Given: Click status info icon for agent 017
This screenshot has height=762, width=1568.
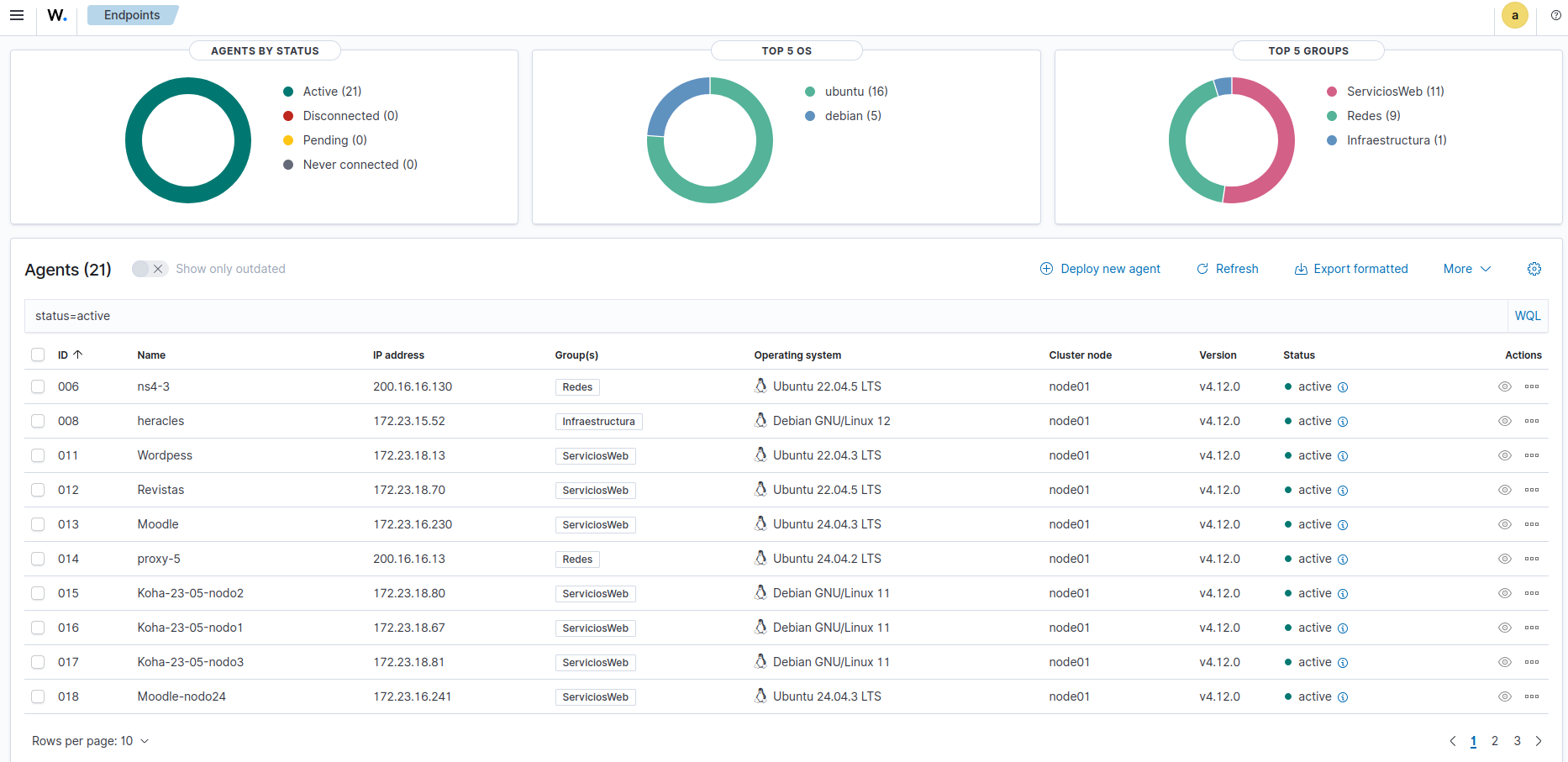Looking at the screenshot, I should click(x=1343, y=663).
